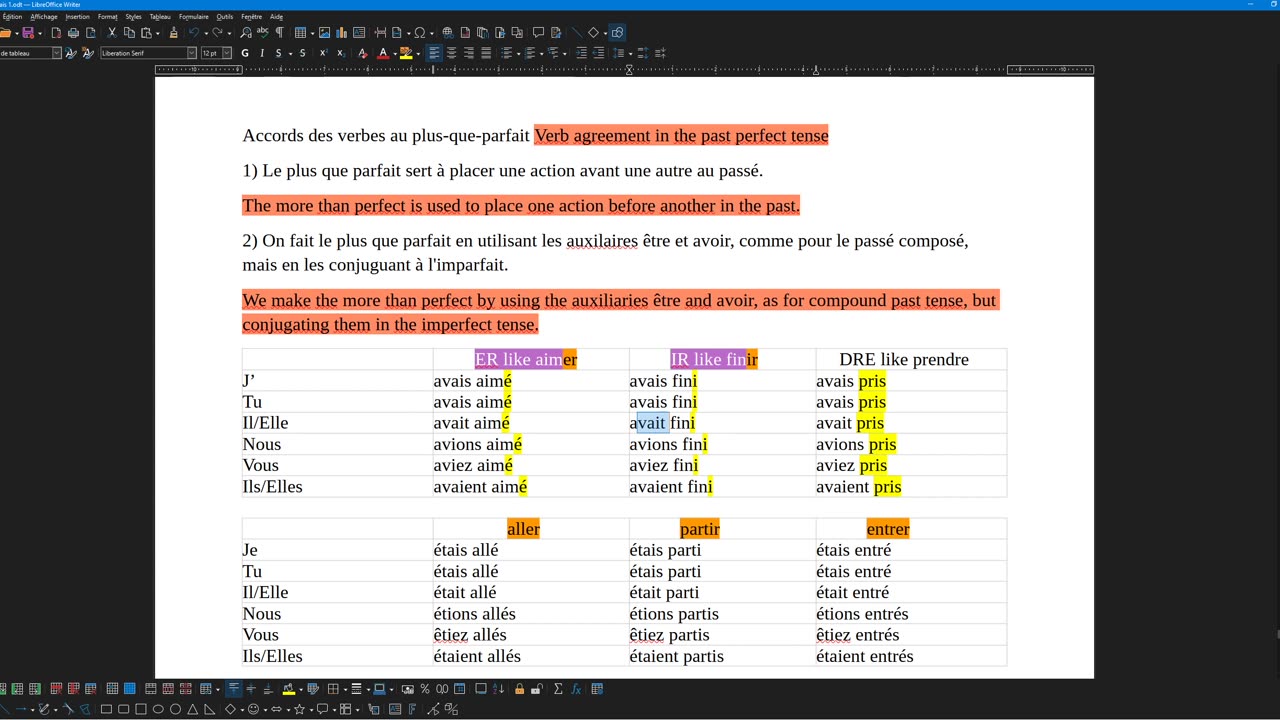Click underlined word 'auxilaires'

[x=602, y=241]
